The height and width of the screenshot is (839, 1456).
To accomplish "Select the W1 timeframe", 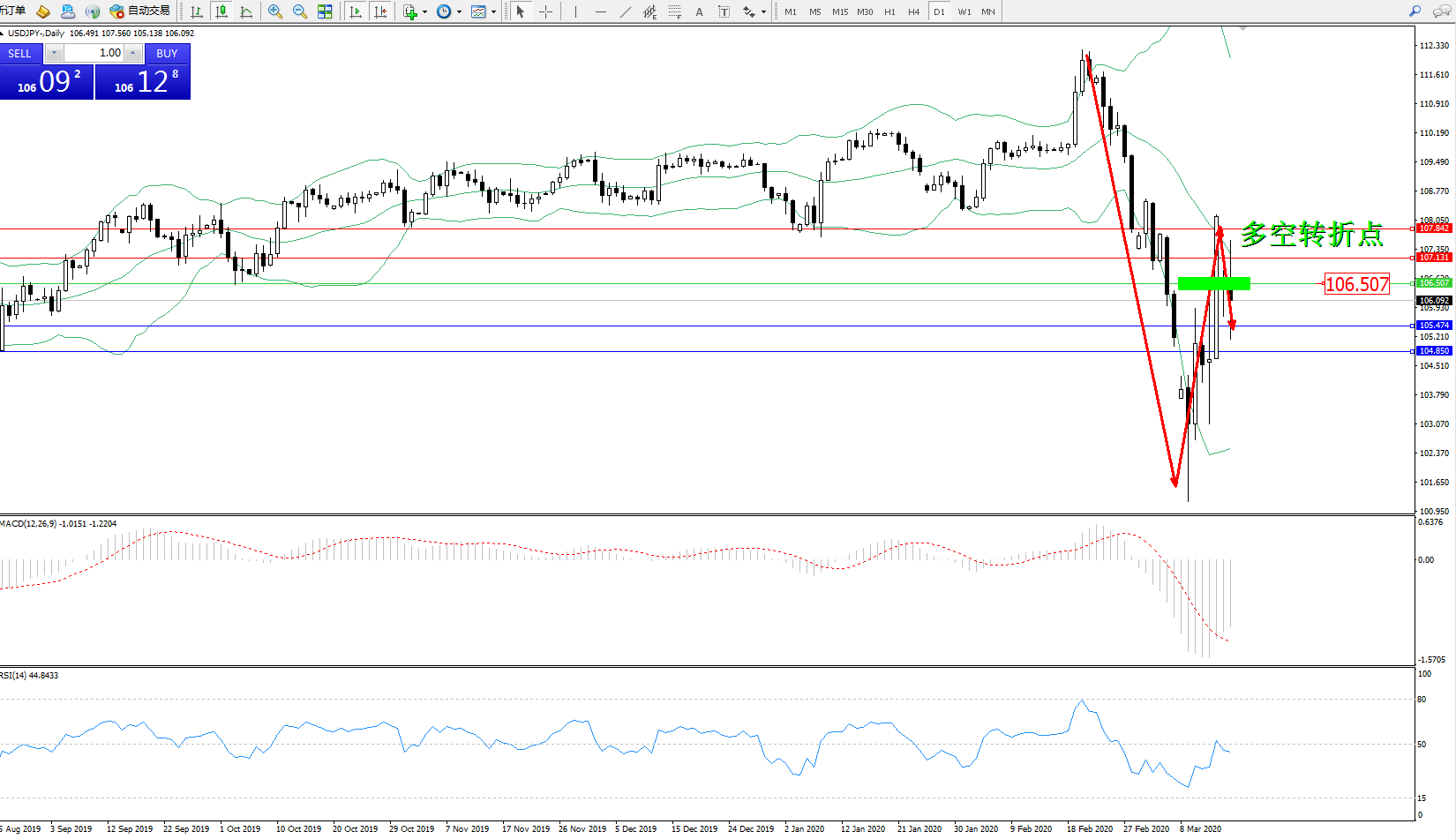I will click(x=964, y=11).
